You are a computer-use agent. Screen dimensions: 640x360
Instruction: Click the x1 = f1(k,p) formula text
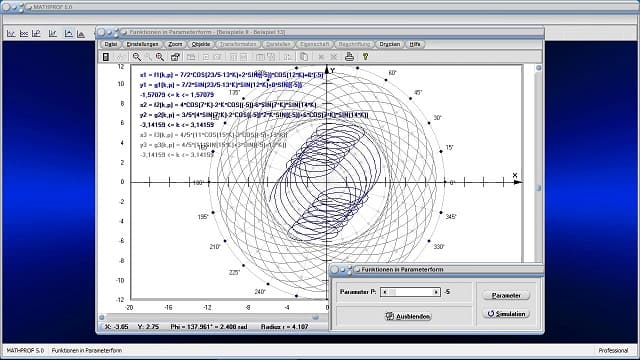tap(231, 75)
